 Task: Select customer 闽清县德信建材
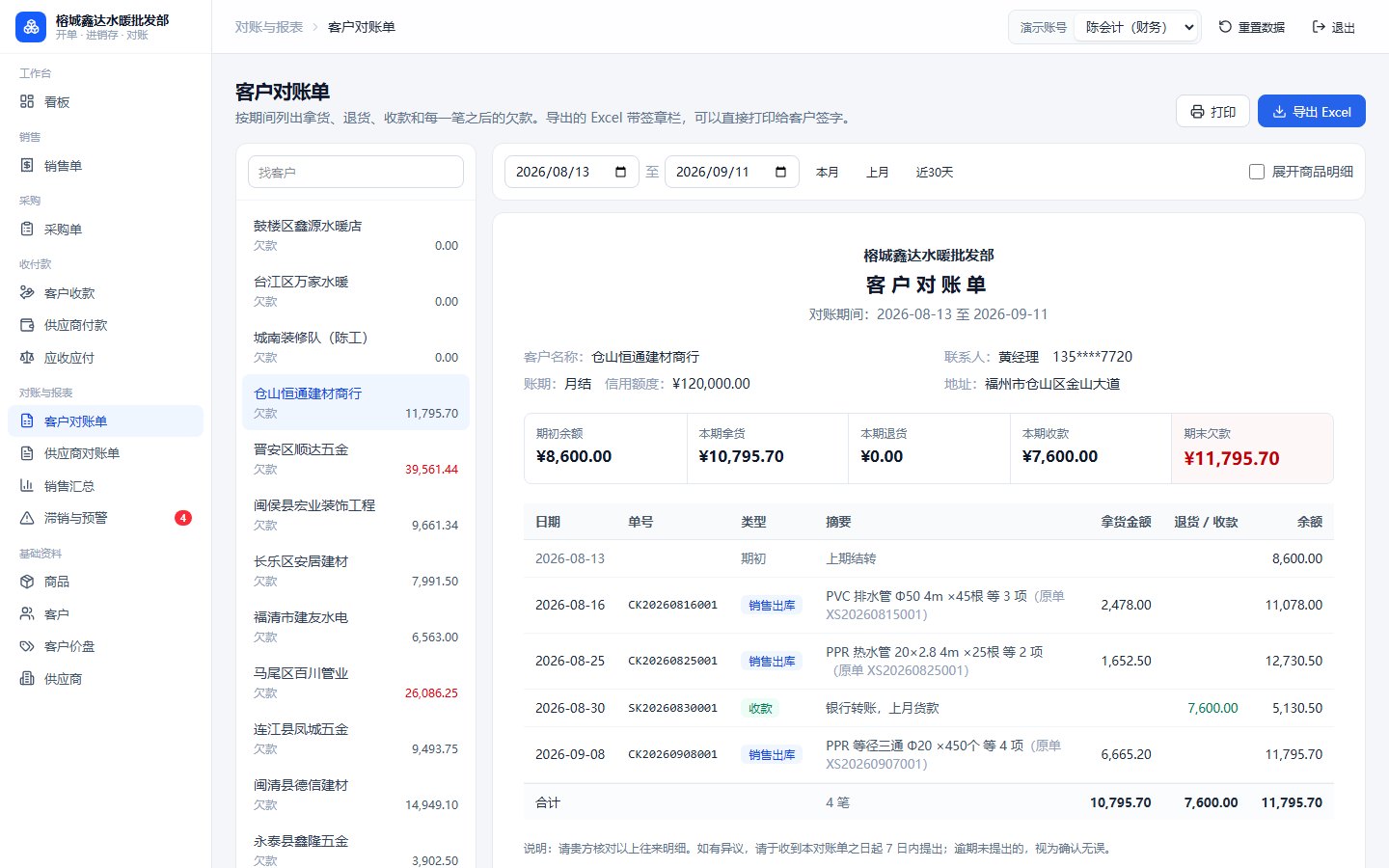(356, 794)
